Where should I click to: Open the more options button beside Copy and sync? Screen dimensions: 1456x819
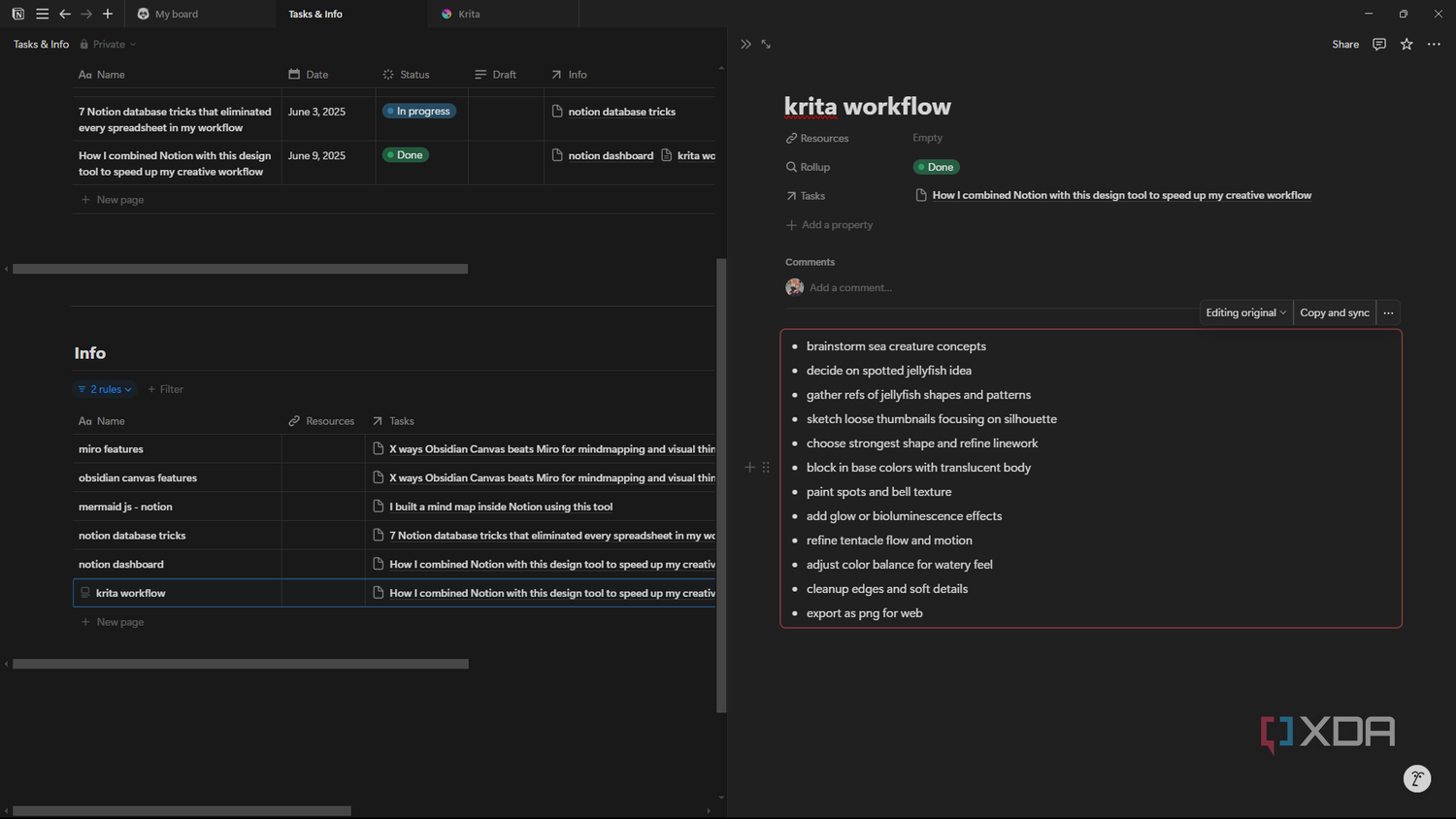pyautogui.click(x=1389, y=312)
